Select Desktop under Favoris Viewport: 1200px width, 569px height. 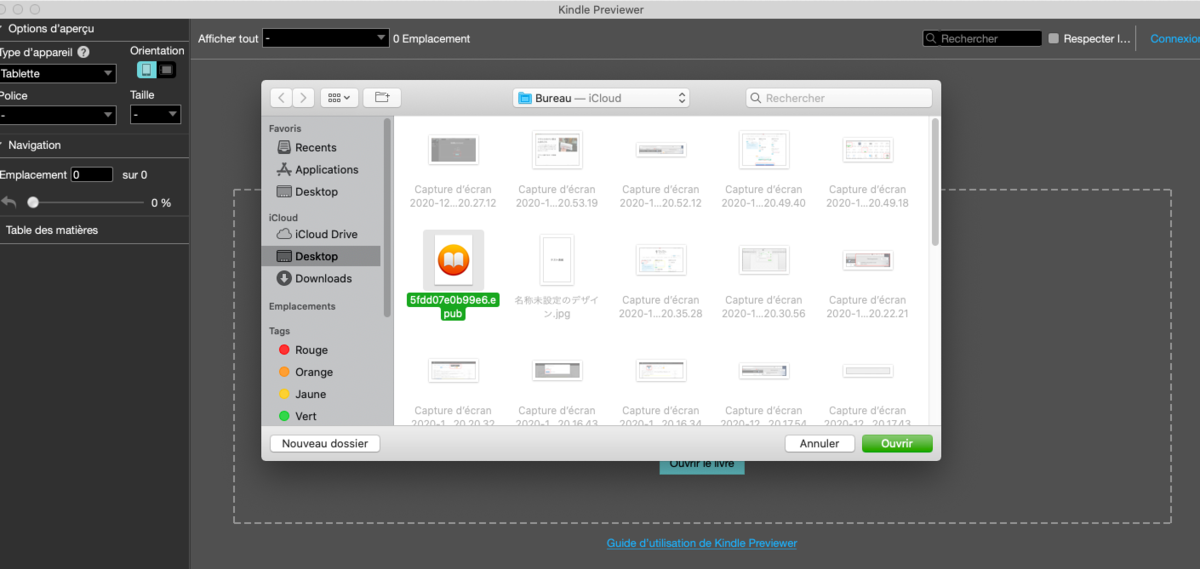[316, 192]
